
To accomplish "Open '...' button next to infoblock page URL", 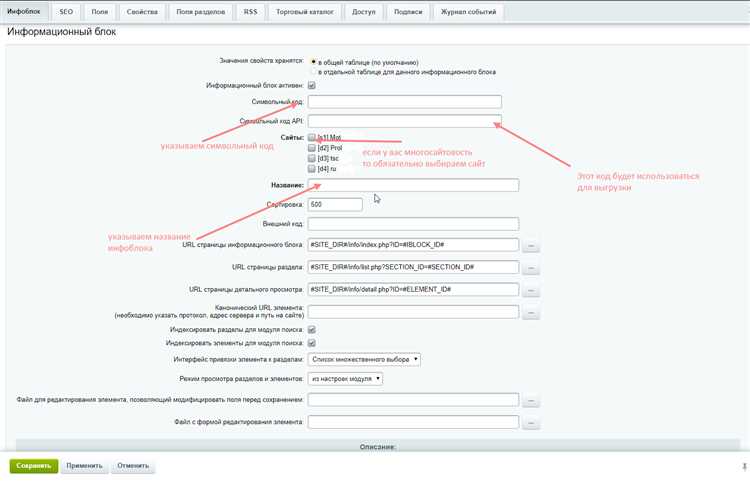I will click(x=531, y=246).
